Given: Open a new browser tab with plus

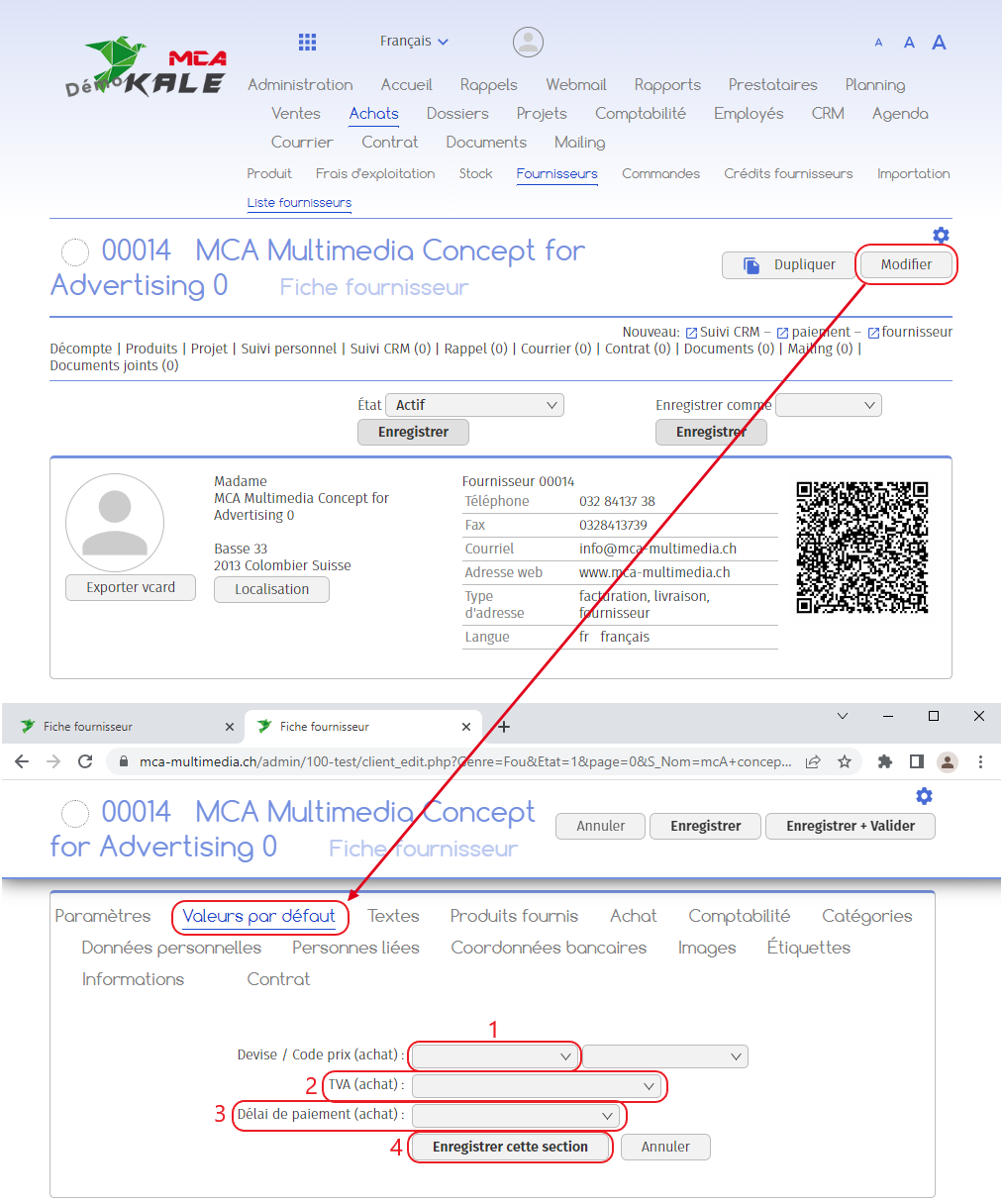Looking at the screenshot, I should point(504,727).
